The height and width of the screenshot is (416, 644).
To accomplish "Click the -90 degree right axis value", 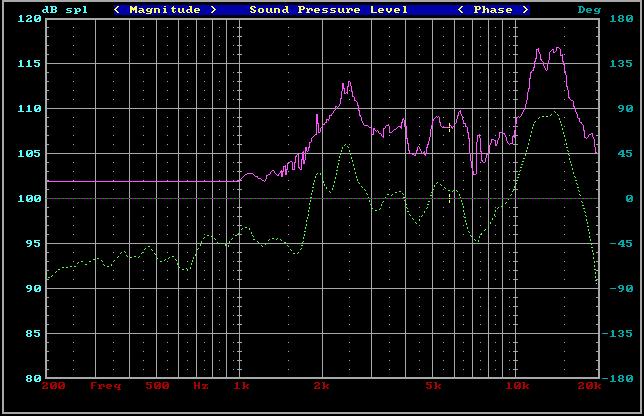I will coord(621,289).
